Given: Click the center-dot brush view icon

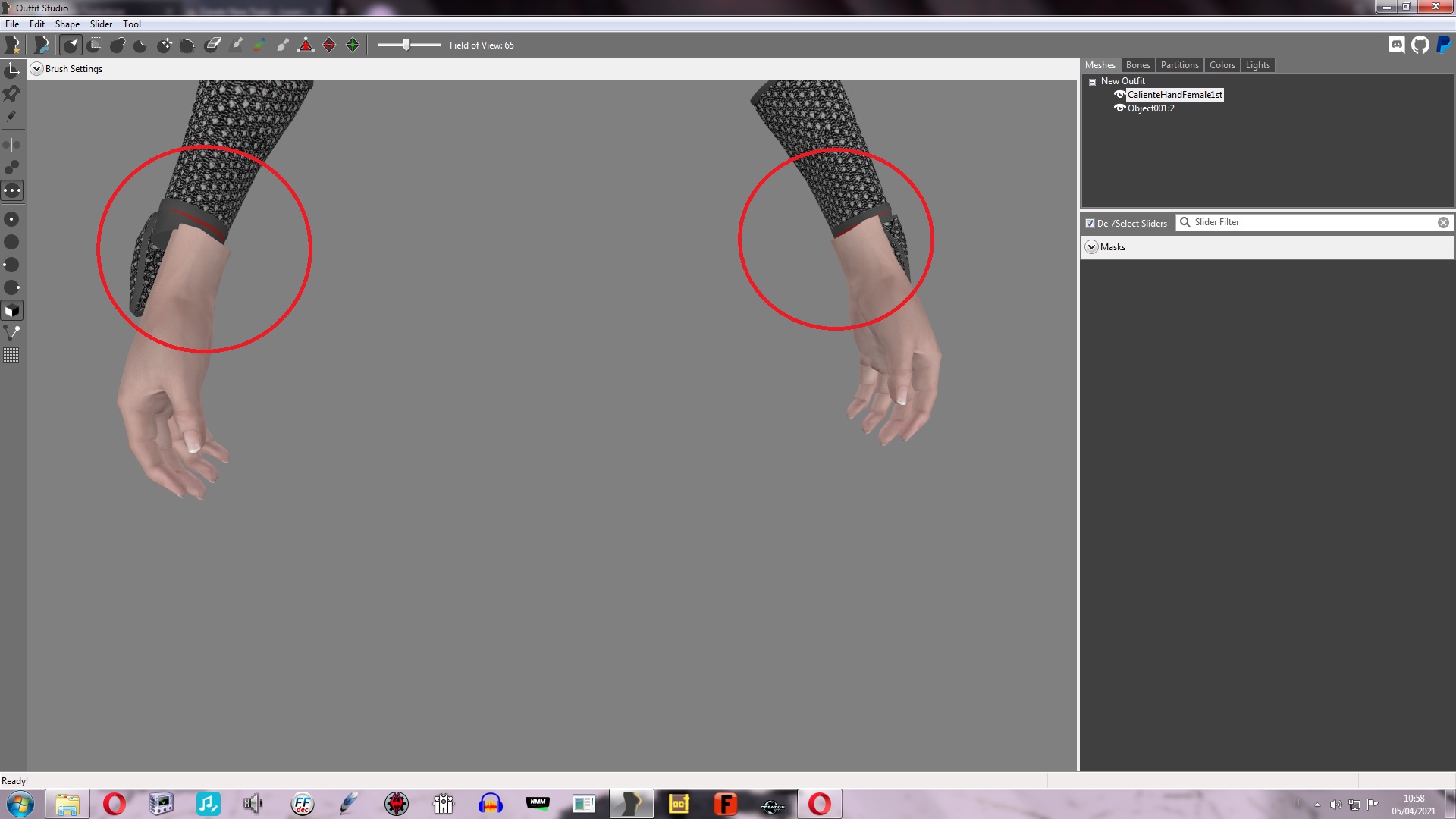Looking at the screenshot, I should pos(12,219).
